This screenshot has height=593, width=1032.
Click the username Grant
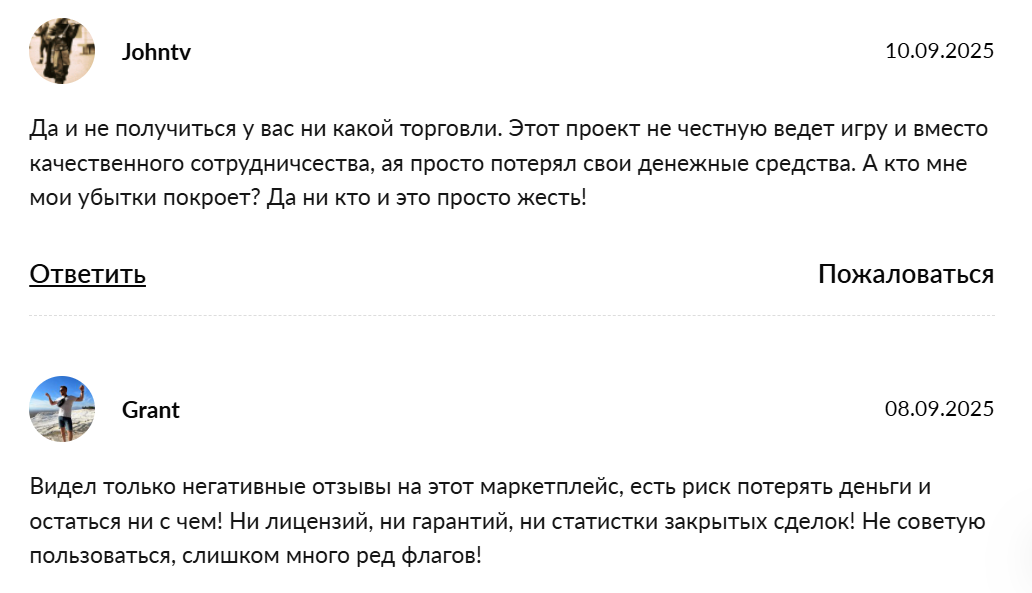[151, 410]
